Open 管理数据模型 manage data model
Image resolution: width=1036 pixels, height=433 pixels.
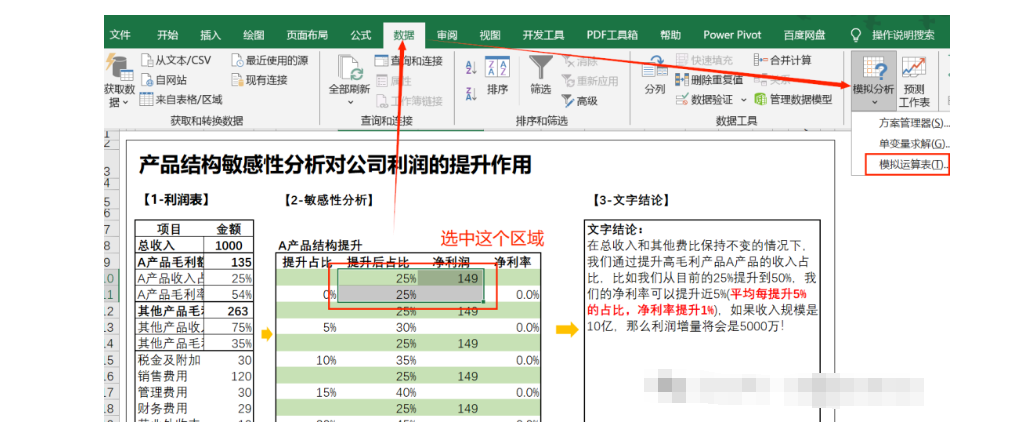coord(793,100)
